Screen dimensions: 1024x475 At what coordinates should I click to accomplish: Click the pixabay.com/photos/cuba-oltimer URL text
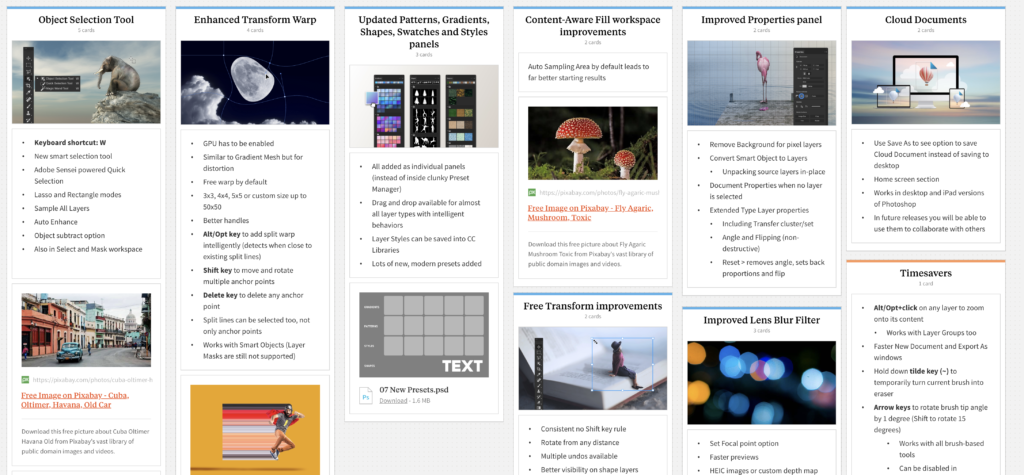(92, 380)
